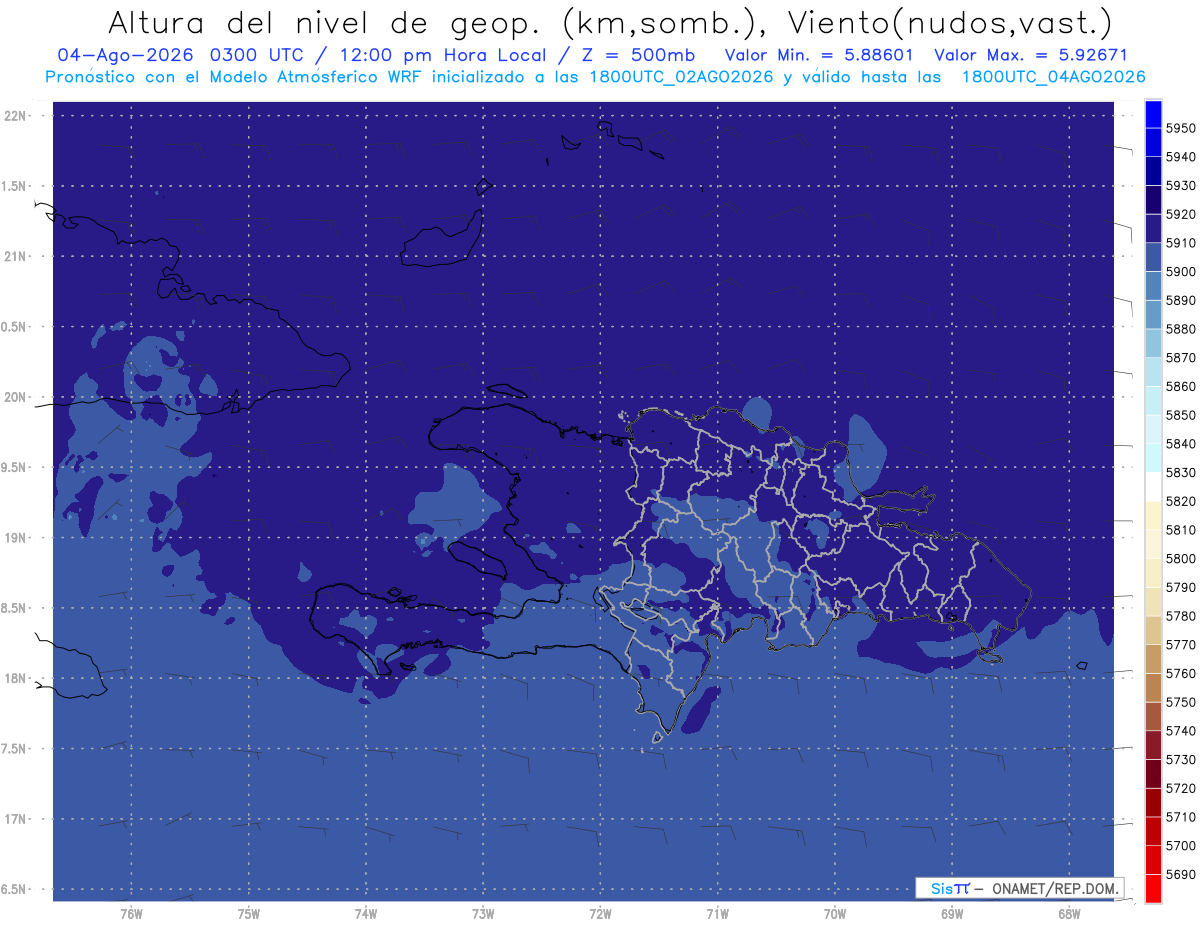Click the "5690" color bar label

click(1180, 874)
